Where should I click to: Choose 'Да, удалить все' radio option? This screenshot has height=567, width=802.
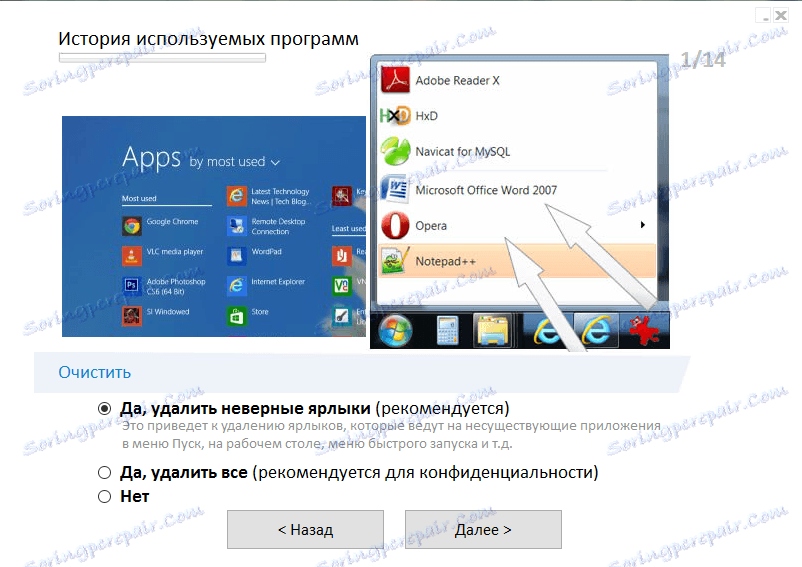pyautogui.click(x=104, y=472)
